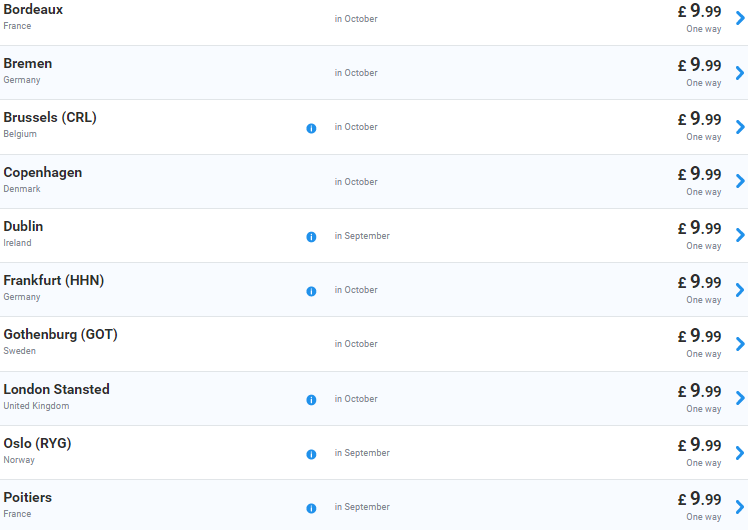Click 'Ireland' under Dublin
The height and width of the screenshot is (530, 748).
[17, 243]
